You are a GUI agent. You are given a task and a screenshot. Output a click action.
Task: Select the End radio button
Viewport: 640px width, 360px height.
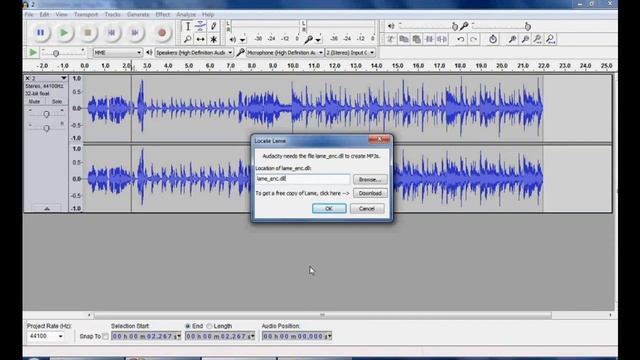(188, 326)
